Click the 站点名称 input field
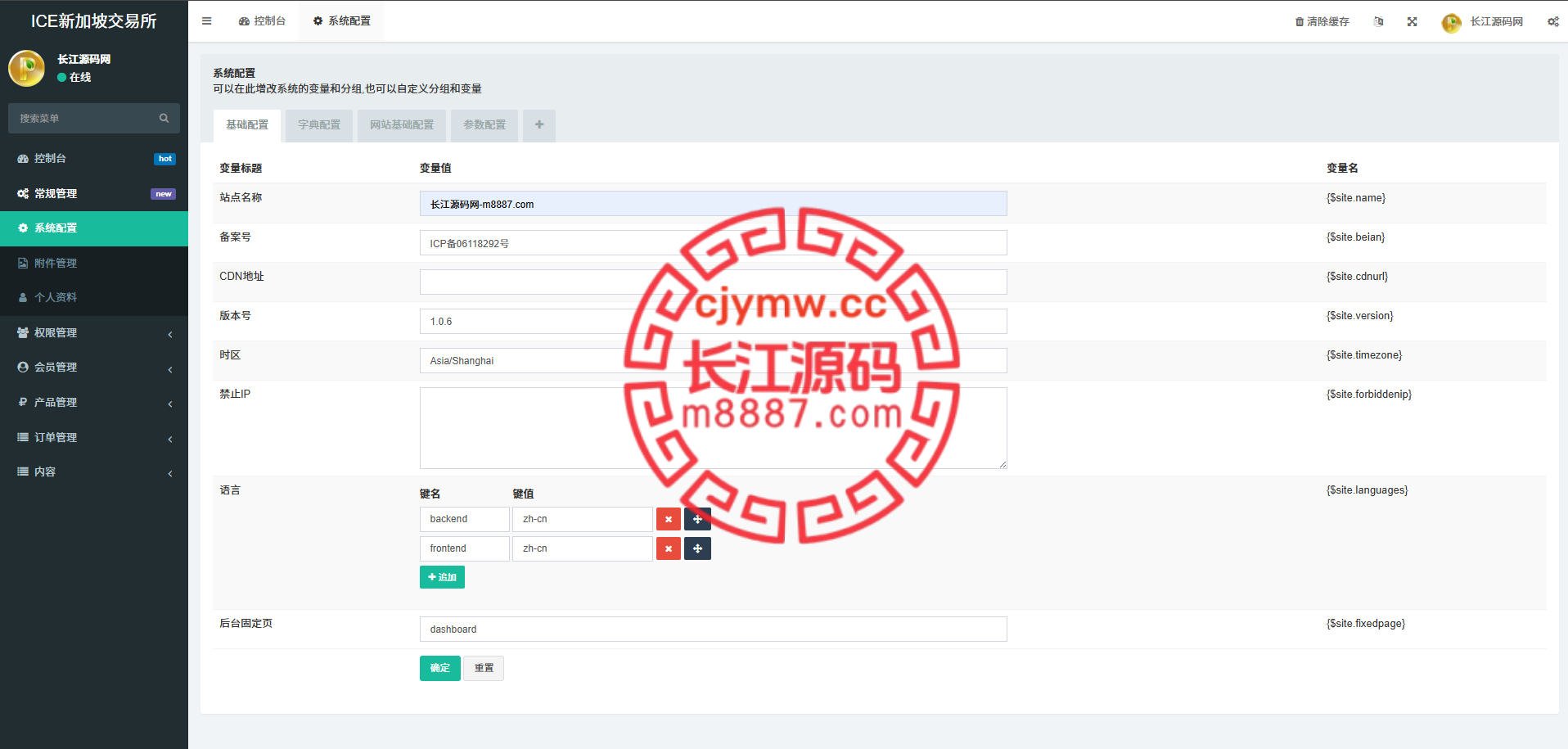1568x749 pixels. [x=713, y=204]
